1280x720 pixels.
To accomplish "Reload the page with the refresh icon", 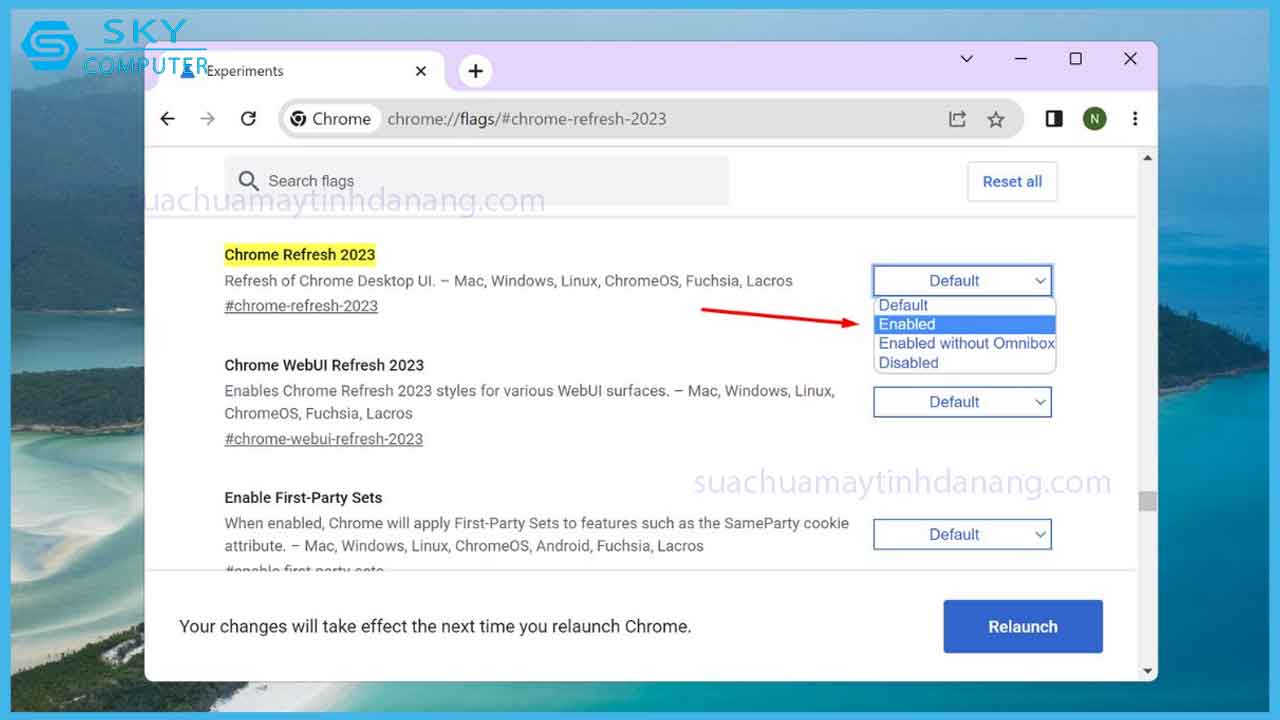I will (x=249, y=119).
